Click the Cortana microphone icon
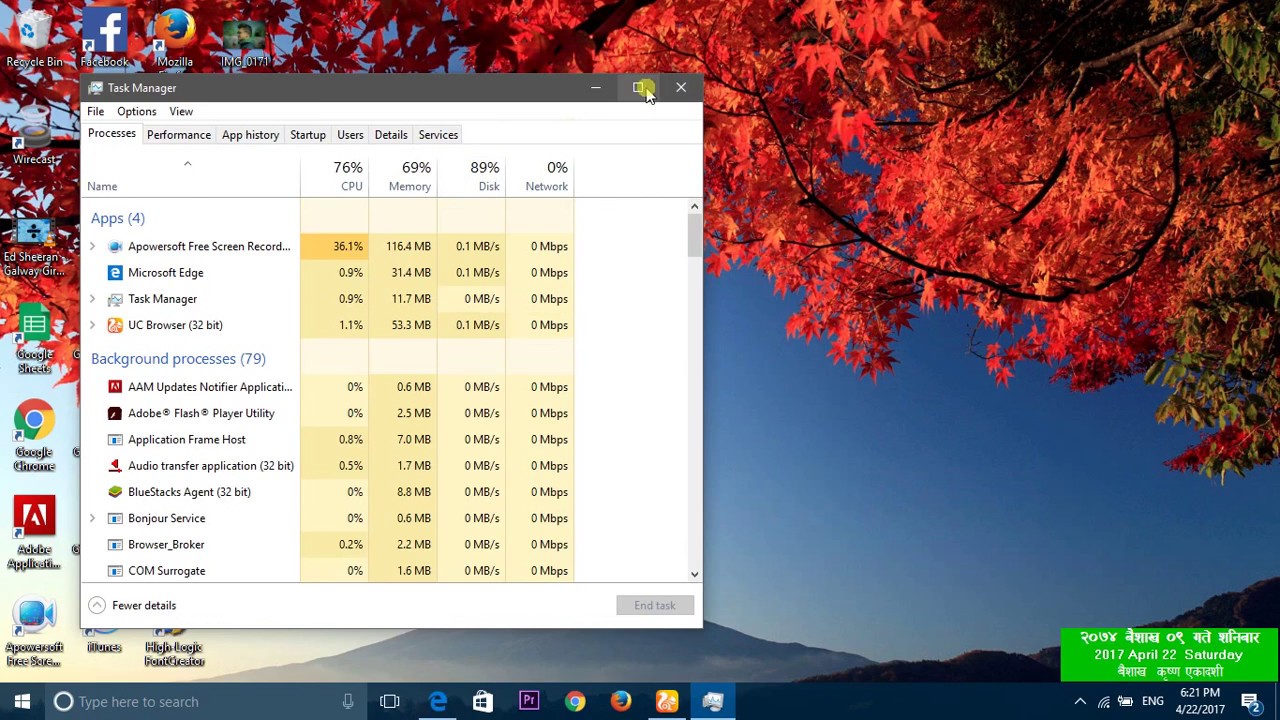Image resolution: width=1280 pixels, height=720 pixels. (x=348, y=701)
